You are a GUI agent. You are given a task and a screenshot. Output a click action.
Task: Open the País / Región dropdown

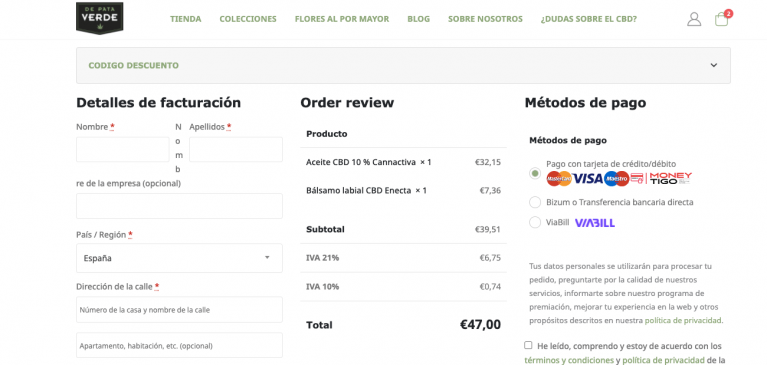(179, 258)
